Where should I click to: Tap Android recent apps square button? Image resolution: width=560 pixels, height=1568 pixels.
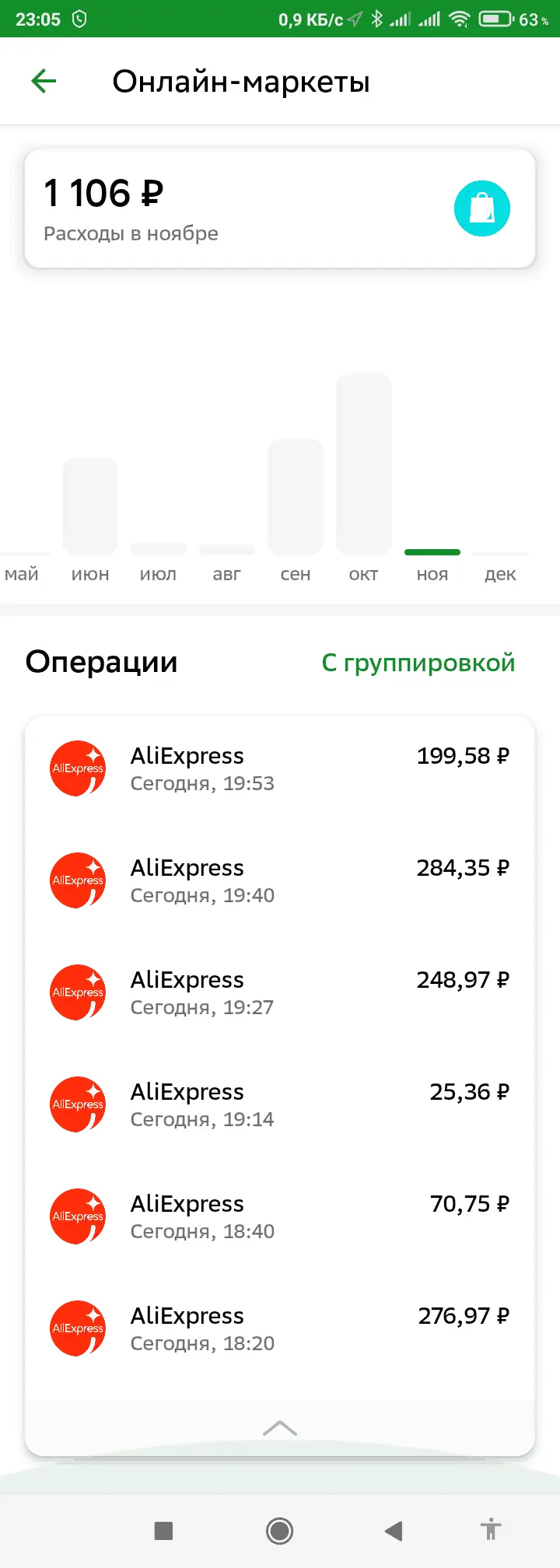point(163,1531)
